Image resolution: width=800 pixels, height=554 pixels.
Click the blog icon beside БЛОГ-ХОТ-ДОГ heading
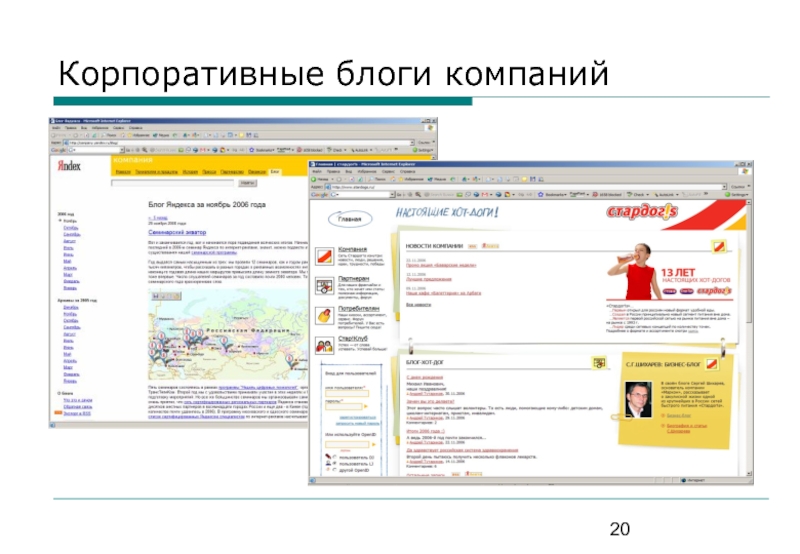click(x=599, y=363)
